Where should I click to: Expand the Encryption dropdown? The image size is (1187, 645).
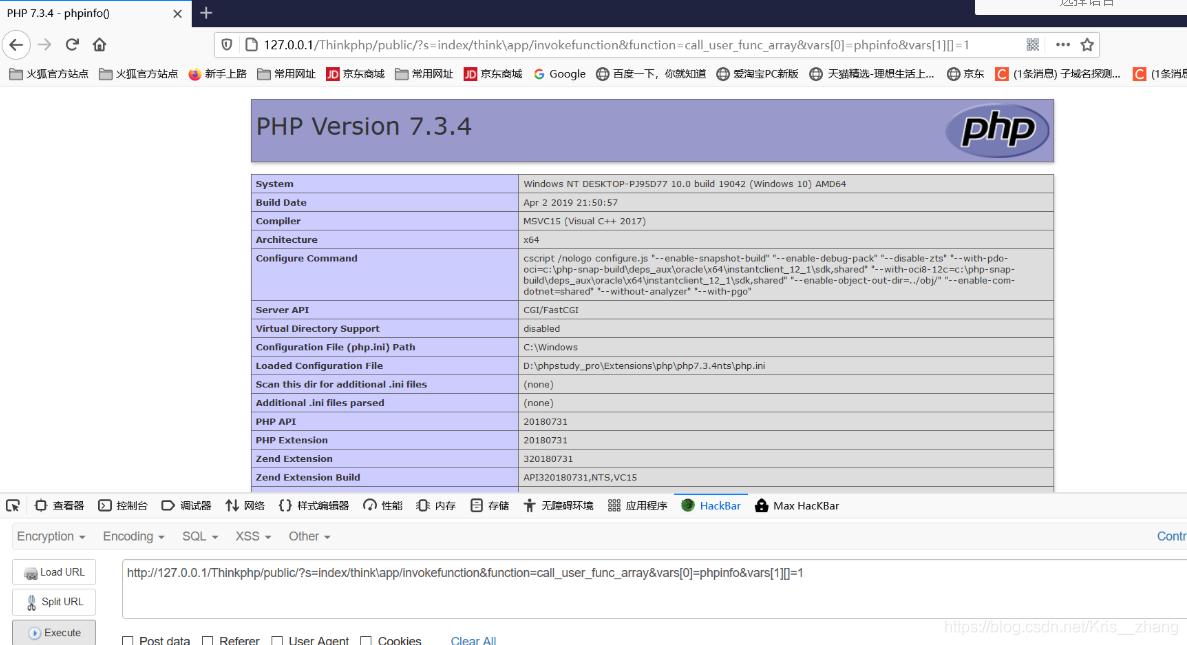click(x=51, y=536)
